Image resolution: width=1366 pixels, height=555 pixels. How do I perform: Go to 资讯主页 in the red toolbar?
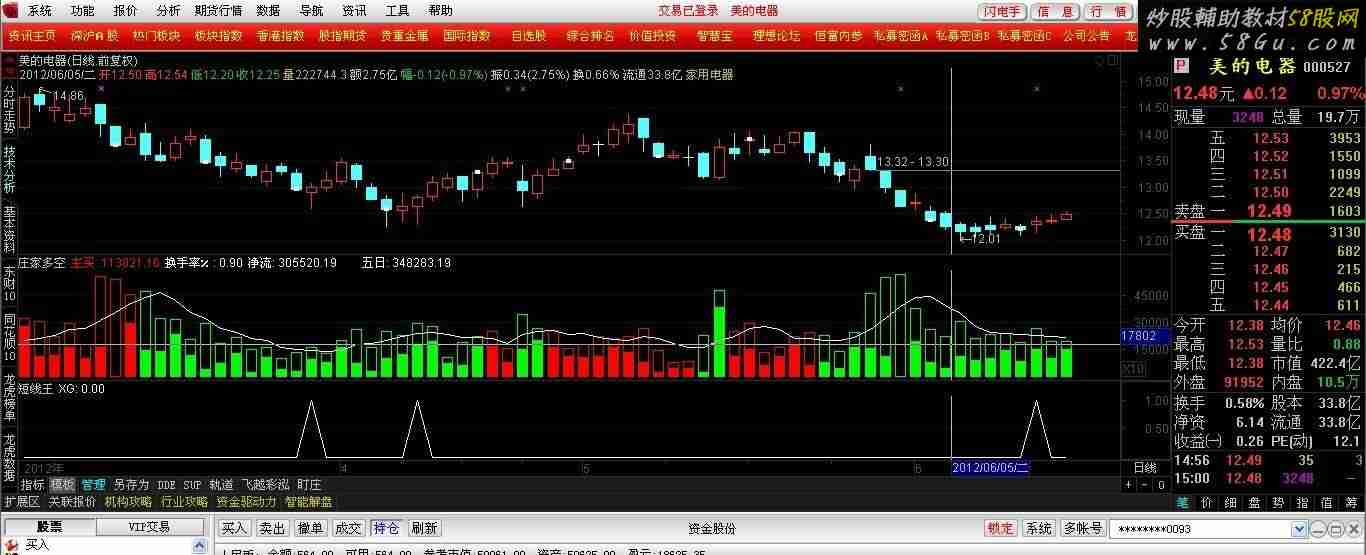click(x=32, y=35)
